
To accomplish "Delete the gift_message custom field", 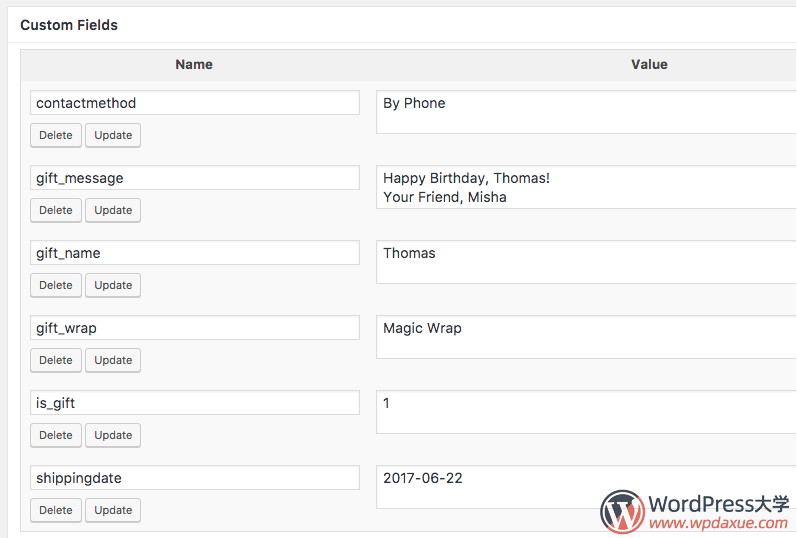I will (56, 210).
